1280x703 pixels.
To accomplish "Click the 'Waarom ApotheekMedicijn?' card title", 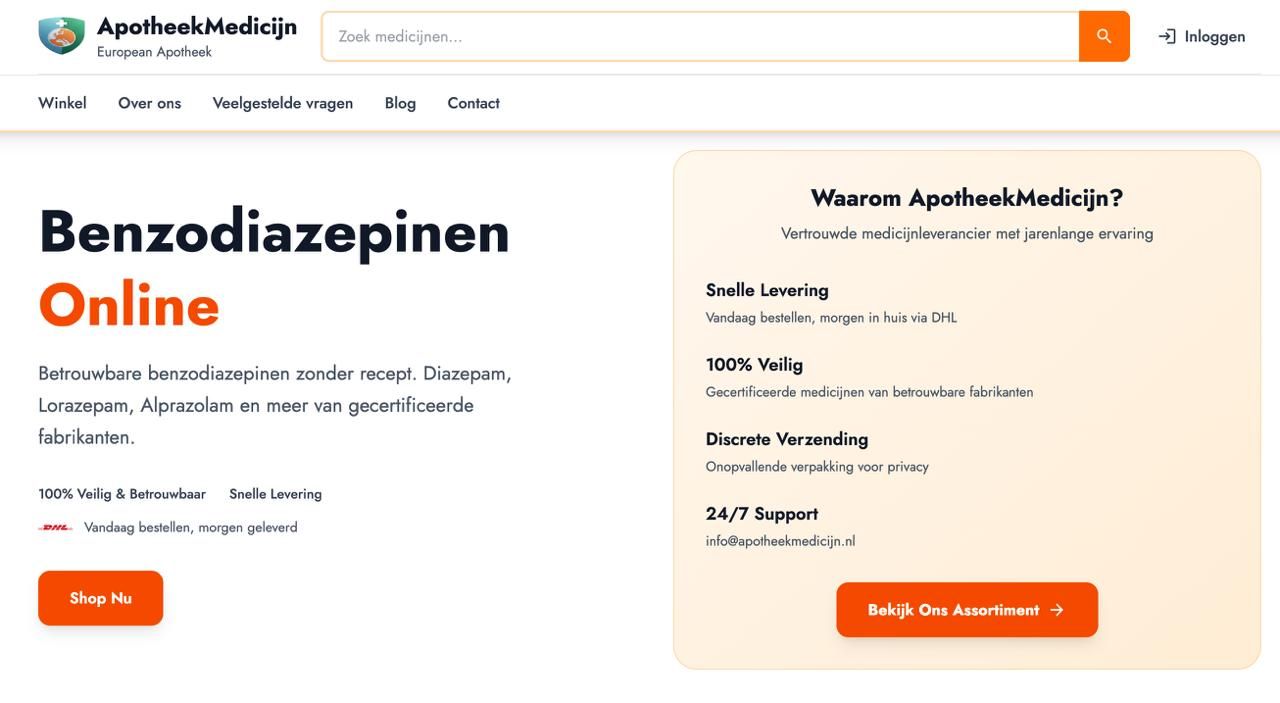I will (x=966, y=198).
